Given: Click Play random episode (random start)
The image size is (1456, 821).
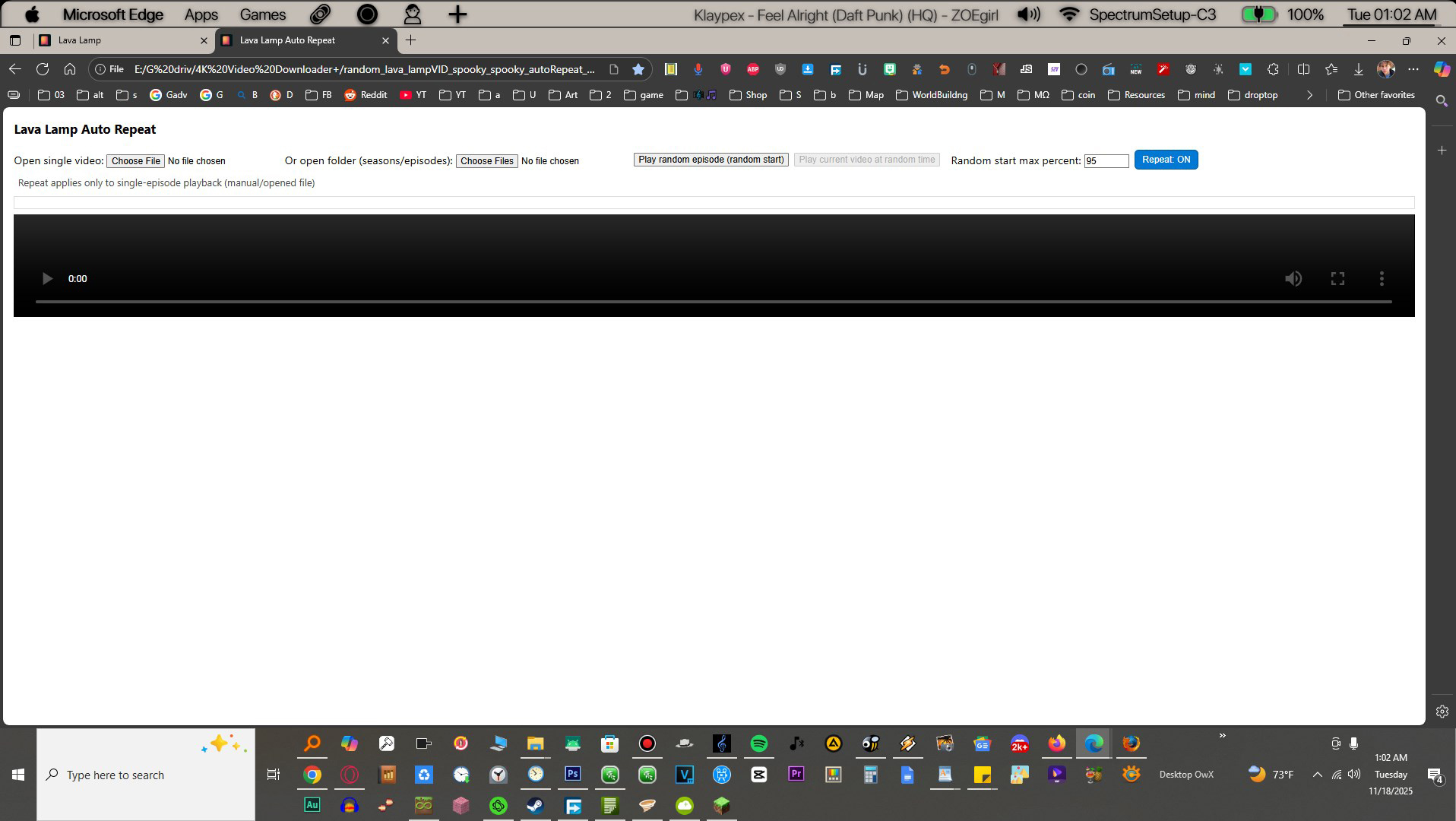Looking at the screenshot, I should coord(711,160).
